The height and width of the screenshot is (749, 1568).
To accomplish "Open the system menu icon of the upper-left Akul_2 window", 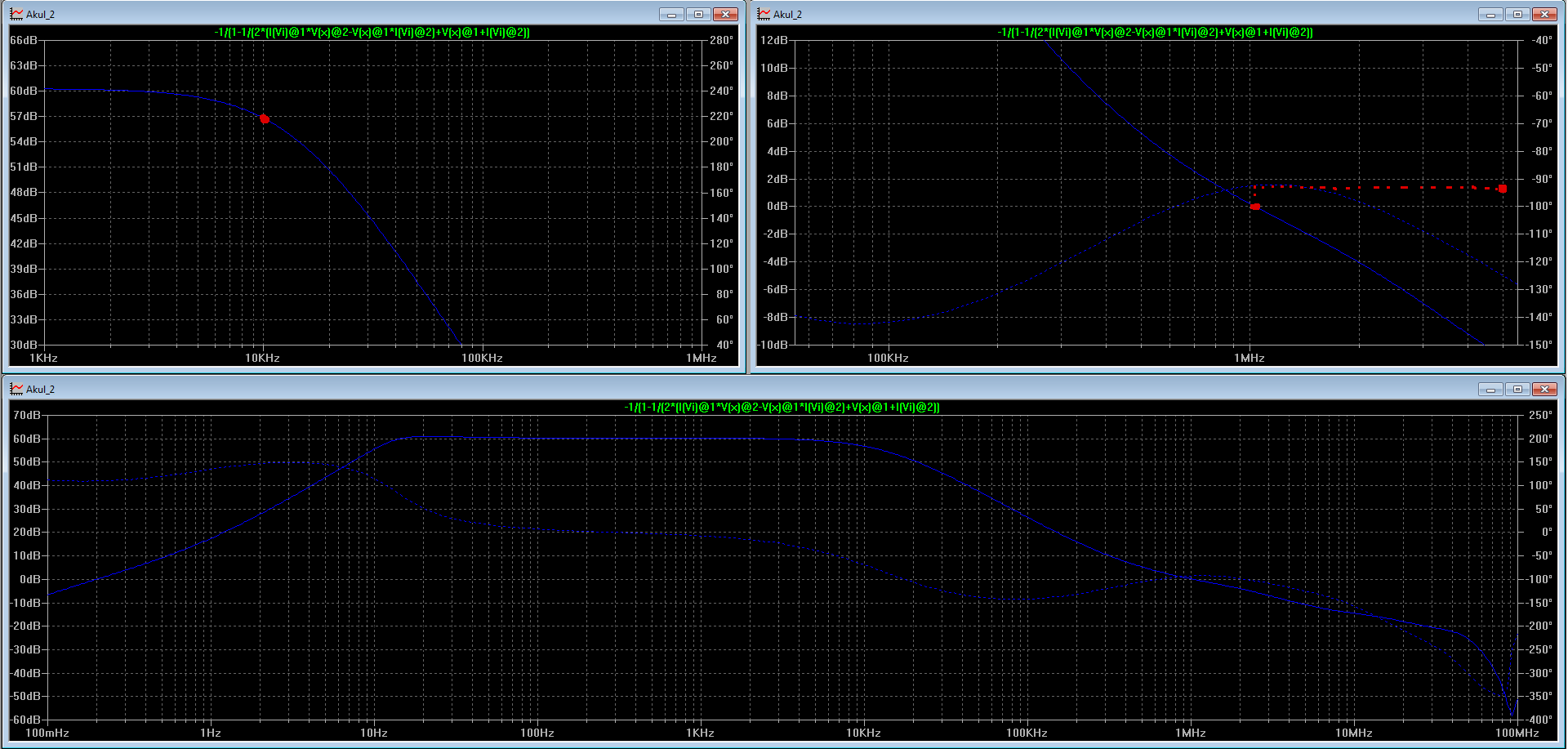I will pyautogui.click(x=16, y=14).
